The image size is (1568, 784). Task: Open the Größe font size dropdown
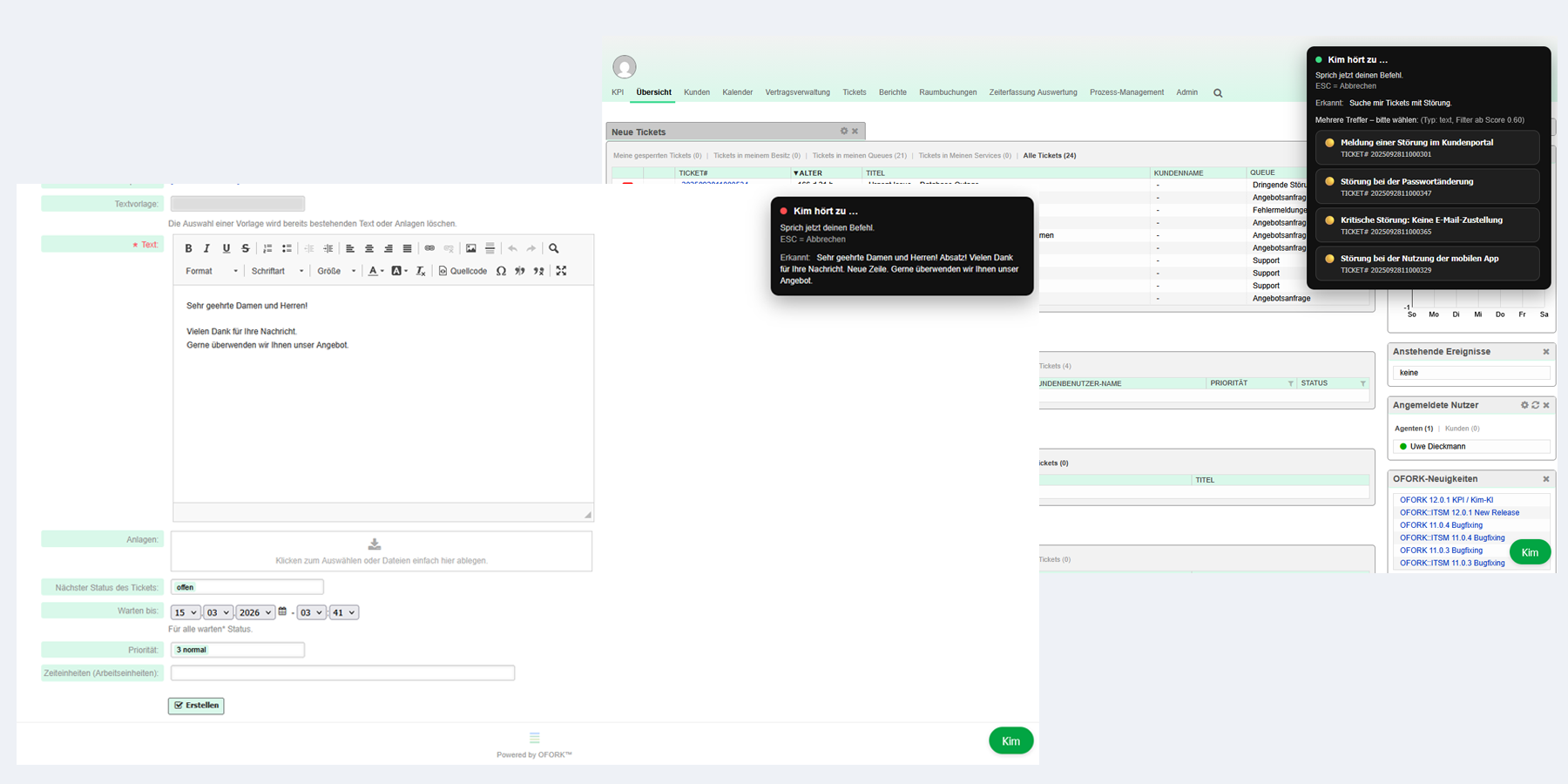(336, 271)
